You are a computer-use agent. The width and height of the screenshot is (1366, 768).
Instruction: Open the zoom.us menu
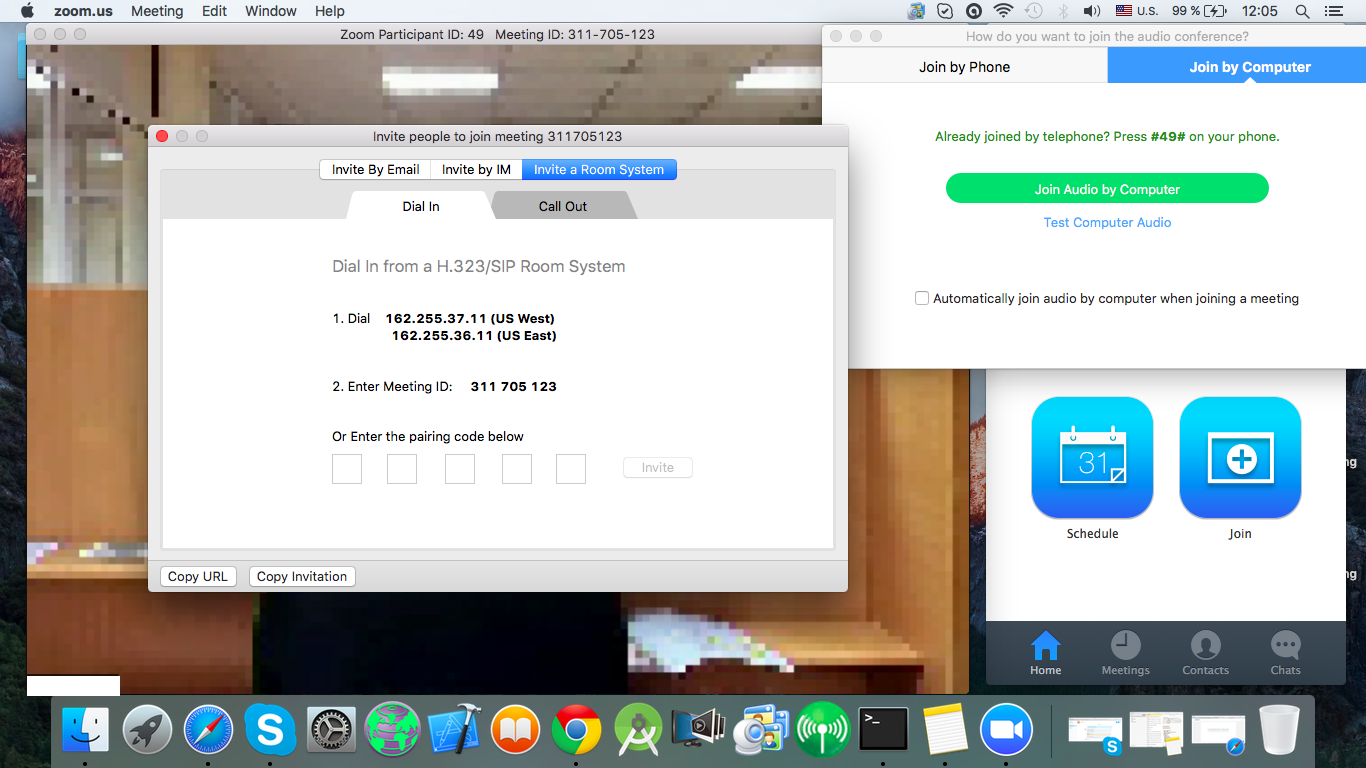83,11
